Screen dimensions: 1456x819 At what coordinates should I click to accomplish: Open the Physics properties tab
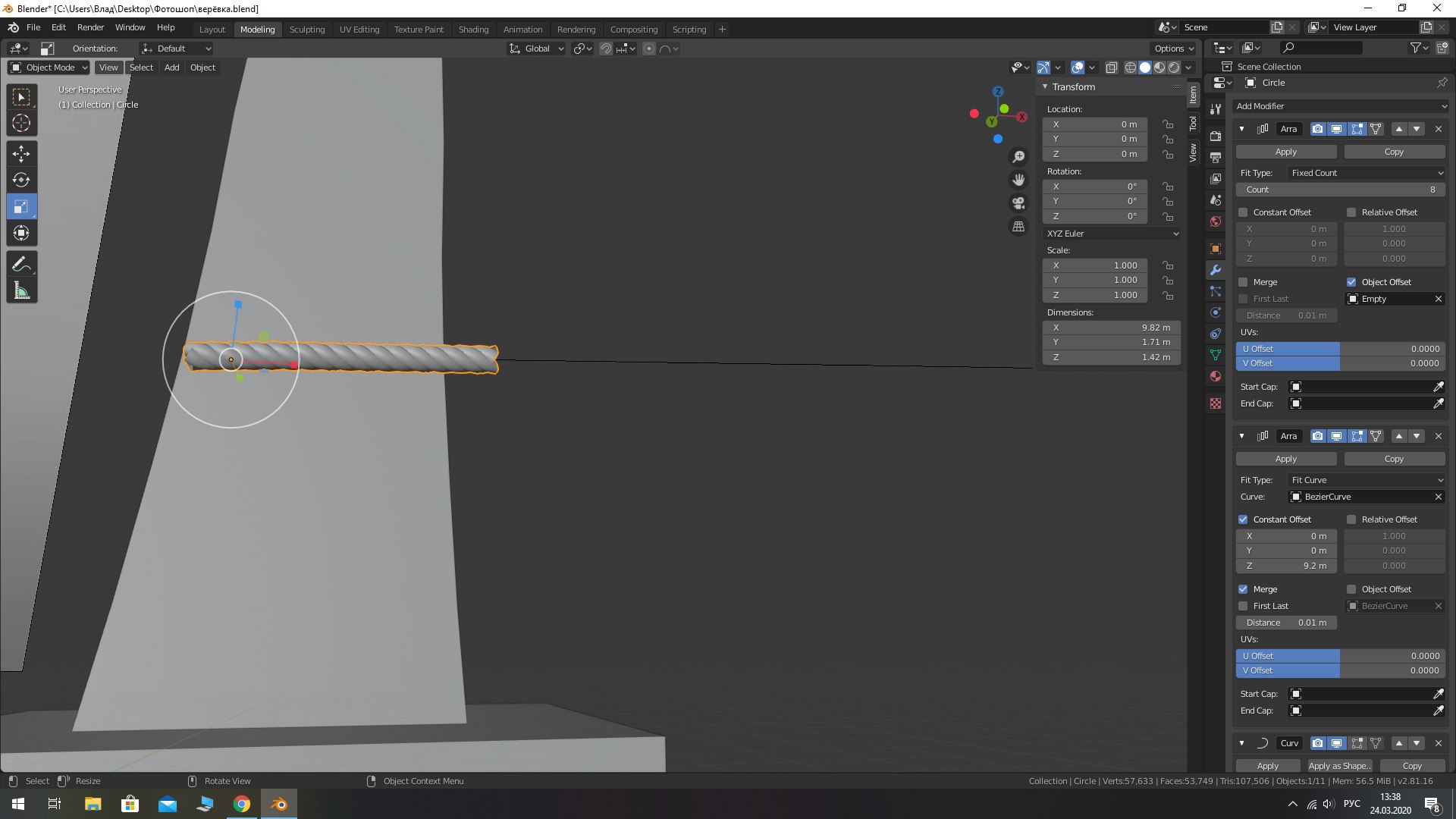coord(1216,312)
